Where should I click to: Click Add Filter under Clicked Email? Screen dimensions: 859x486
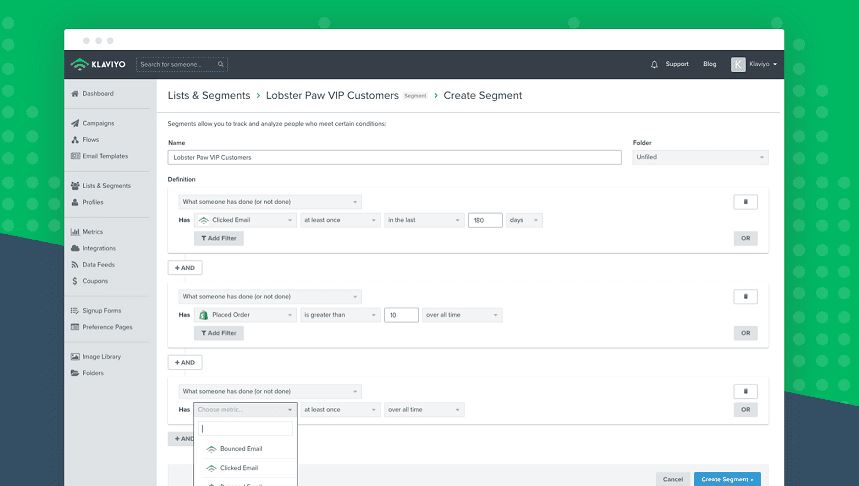(219, 238)
